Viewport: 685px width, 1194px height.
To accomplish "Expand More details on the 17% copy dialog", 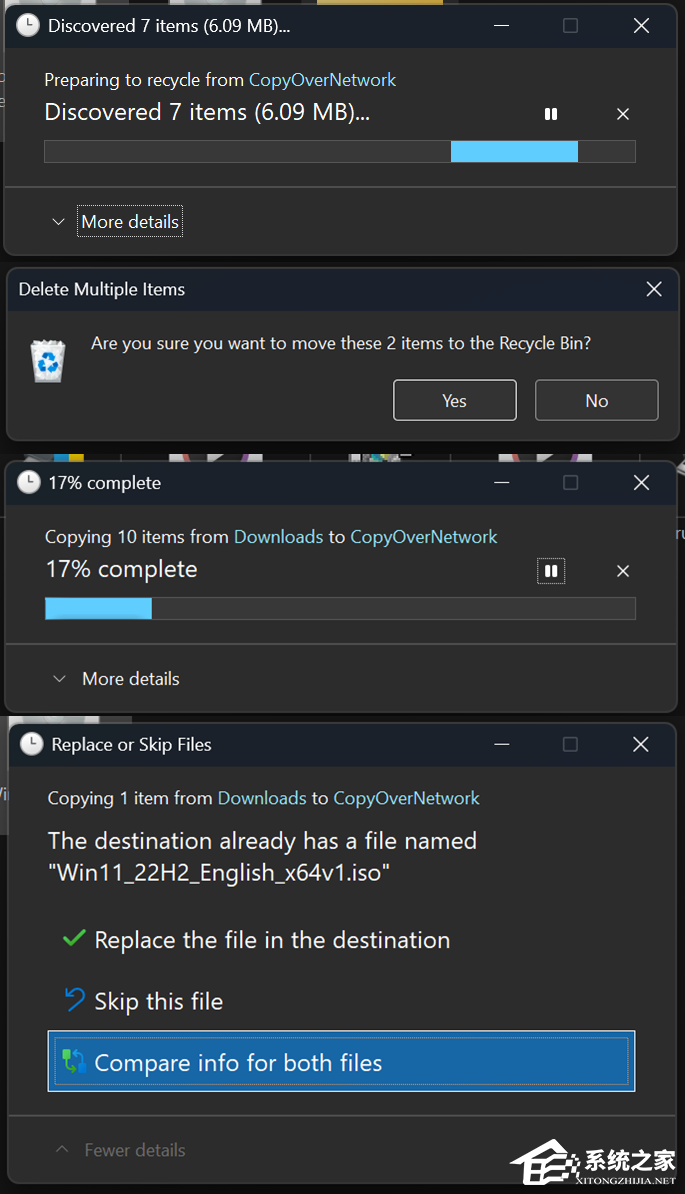I will coord(130,678).
